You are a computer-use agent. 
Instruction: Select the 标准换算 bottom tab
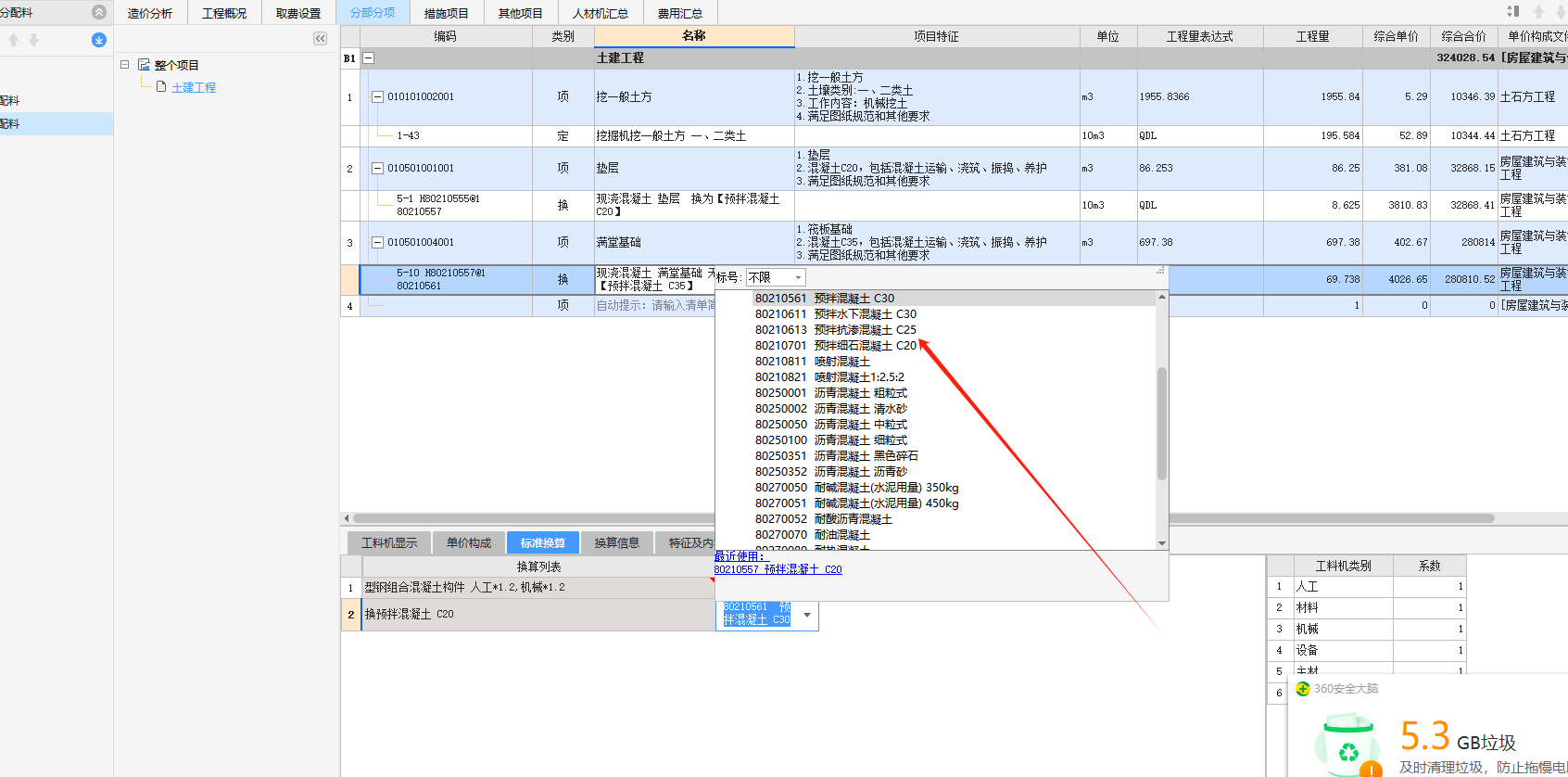(x=543, y=542)
